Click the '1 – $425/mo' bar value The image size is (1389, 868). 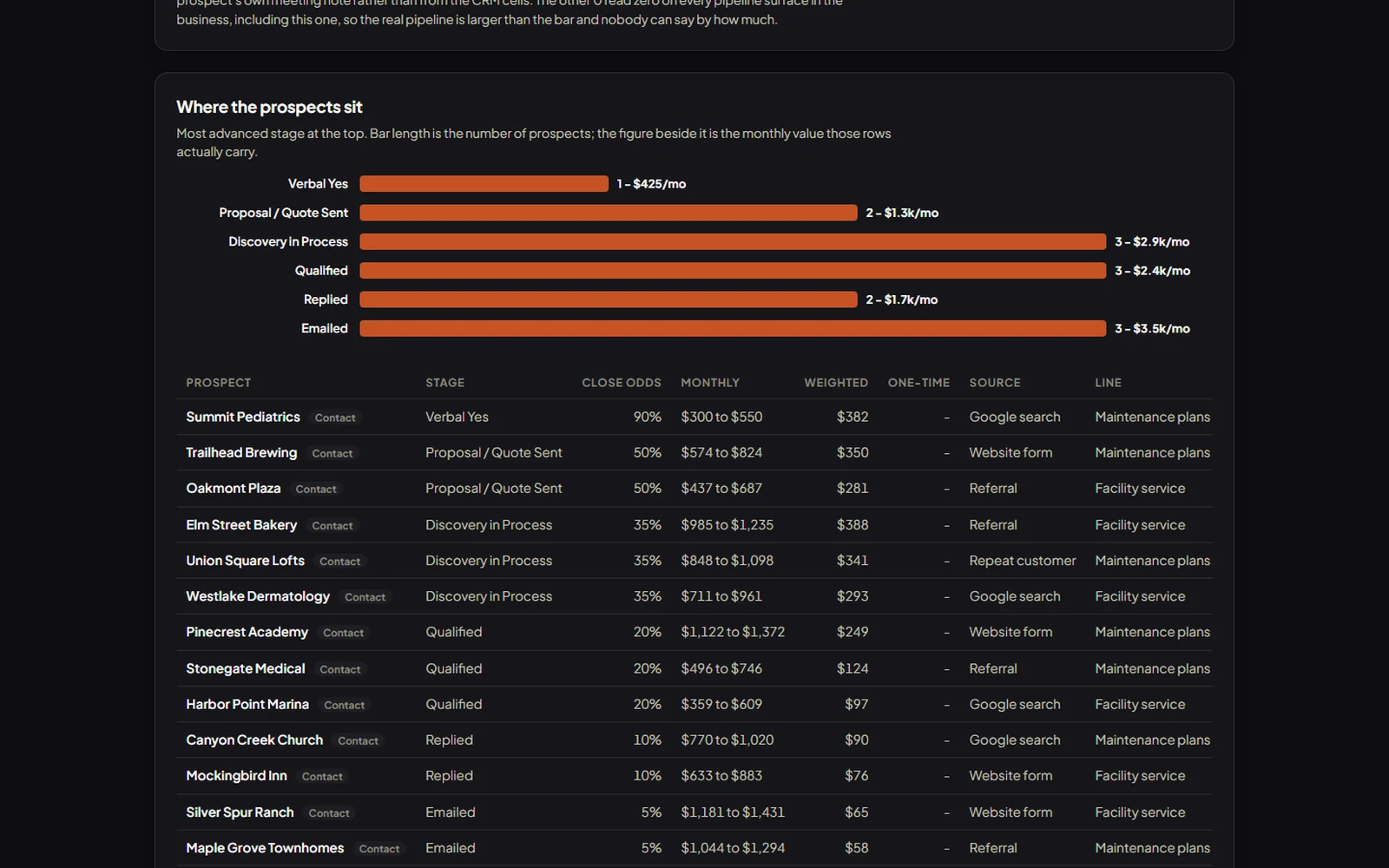(651, 184)
